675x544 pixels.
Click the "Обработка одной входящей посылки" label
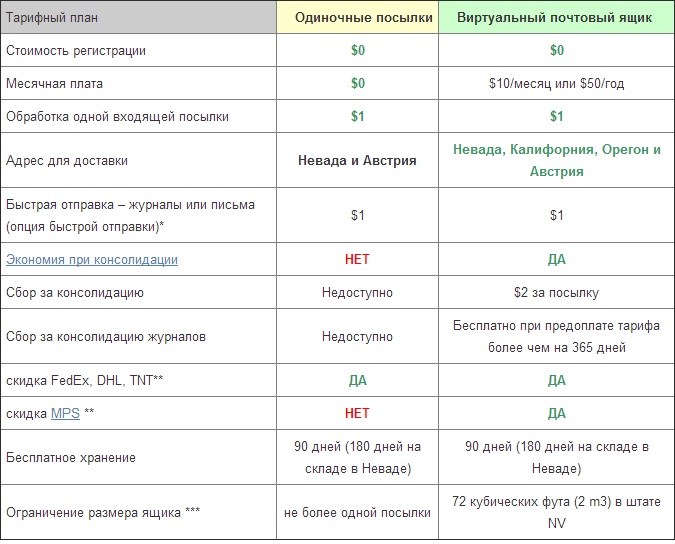coord(117,117)
